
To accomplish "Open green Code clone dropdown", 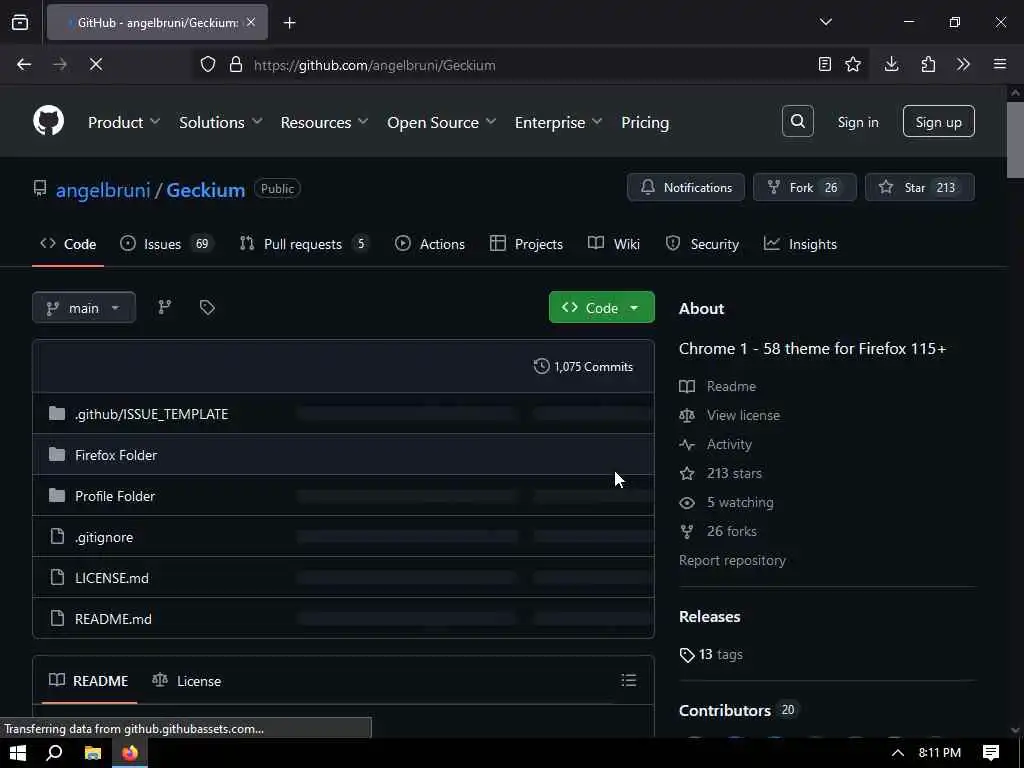I will point(601,308).
